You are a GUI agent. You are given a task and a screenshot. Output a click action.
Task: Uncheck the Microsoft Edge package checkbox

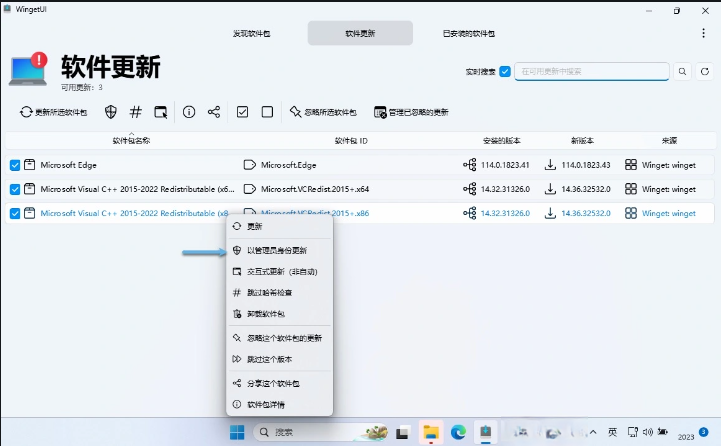click(15, 165)
